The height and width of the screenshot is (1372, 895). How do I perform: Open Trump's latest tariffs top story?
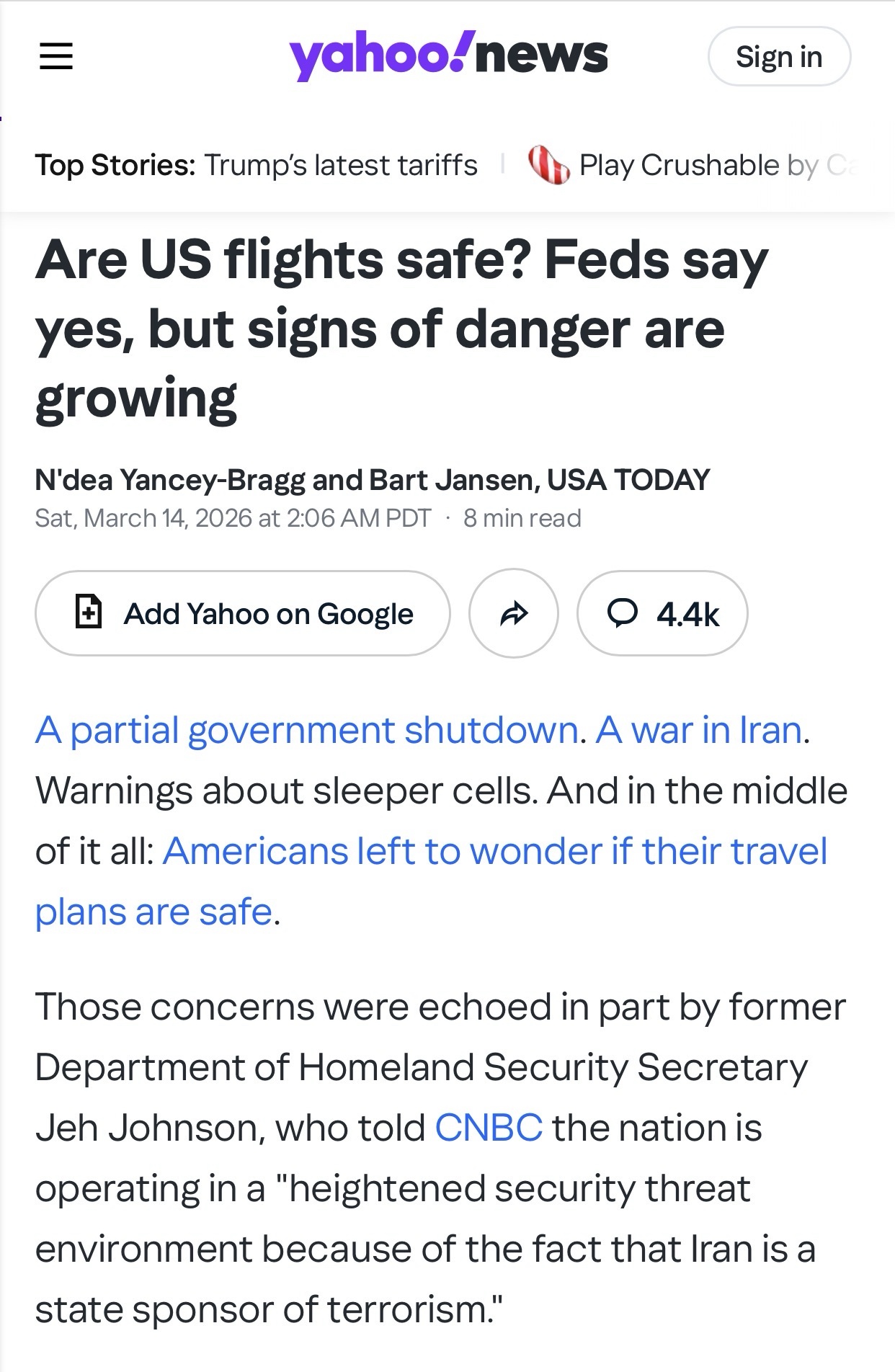tap(341, 165)
